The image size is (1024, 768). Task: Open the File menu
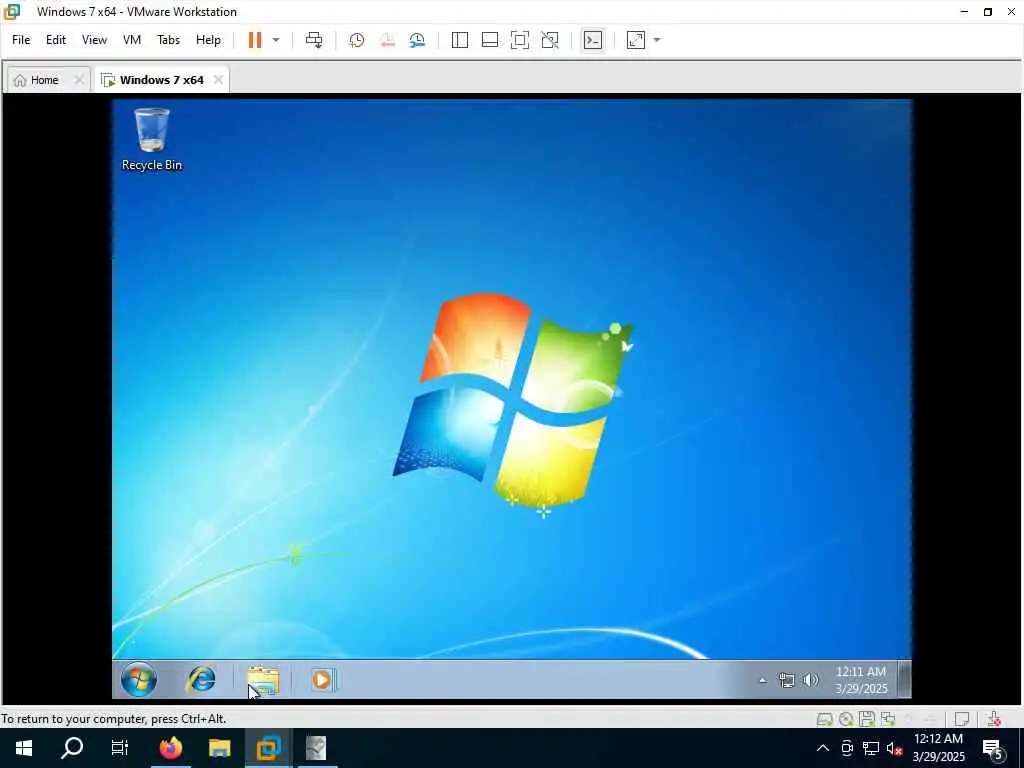coord(21,40)
